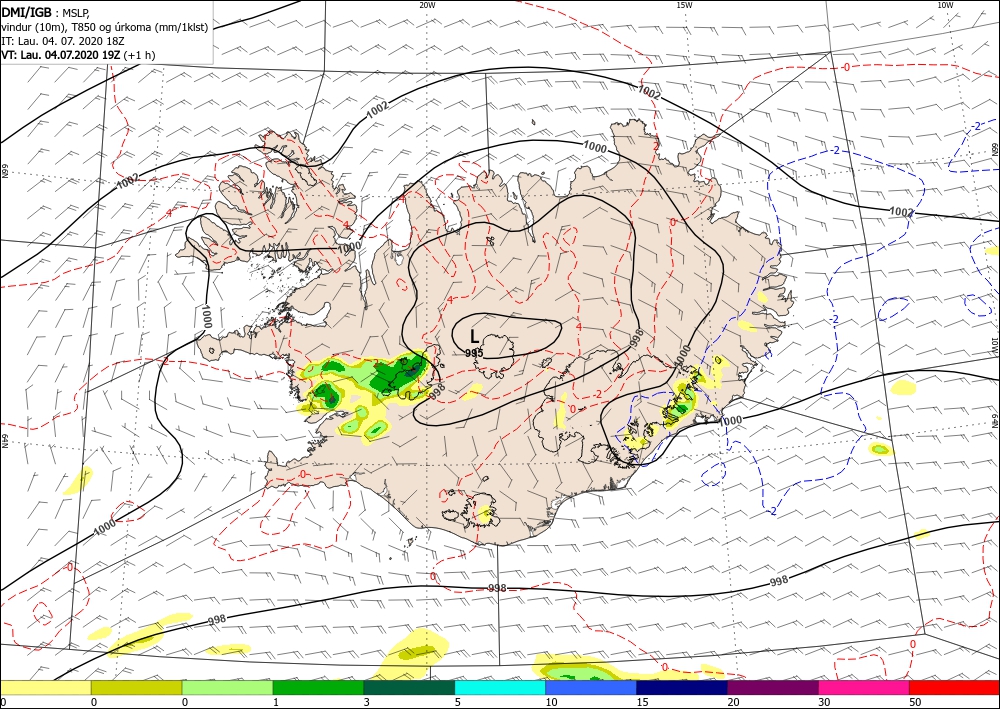
Task: Select the 'VT: Lau. 04.07.2020 19Z (+1 h)' line
Action: click(x=78, y=55)
